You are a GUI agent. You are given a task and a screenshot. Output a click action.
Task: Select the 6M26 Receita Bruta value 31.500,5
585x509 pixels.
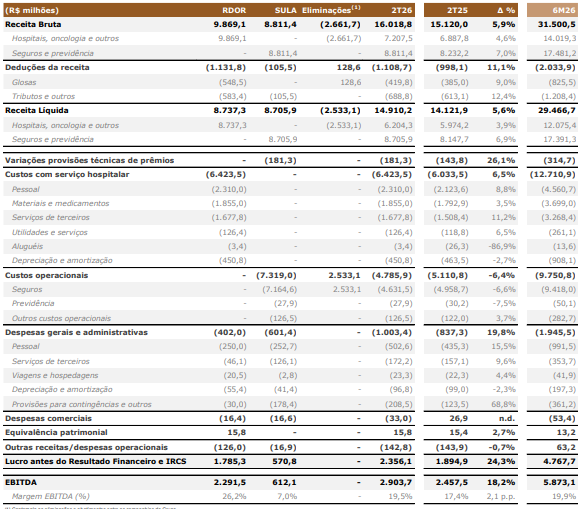[557, 25]
